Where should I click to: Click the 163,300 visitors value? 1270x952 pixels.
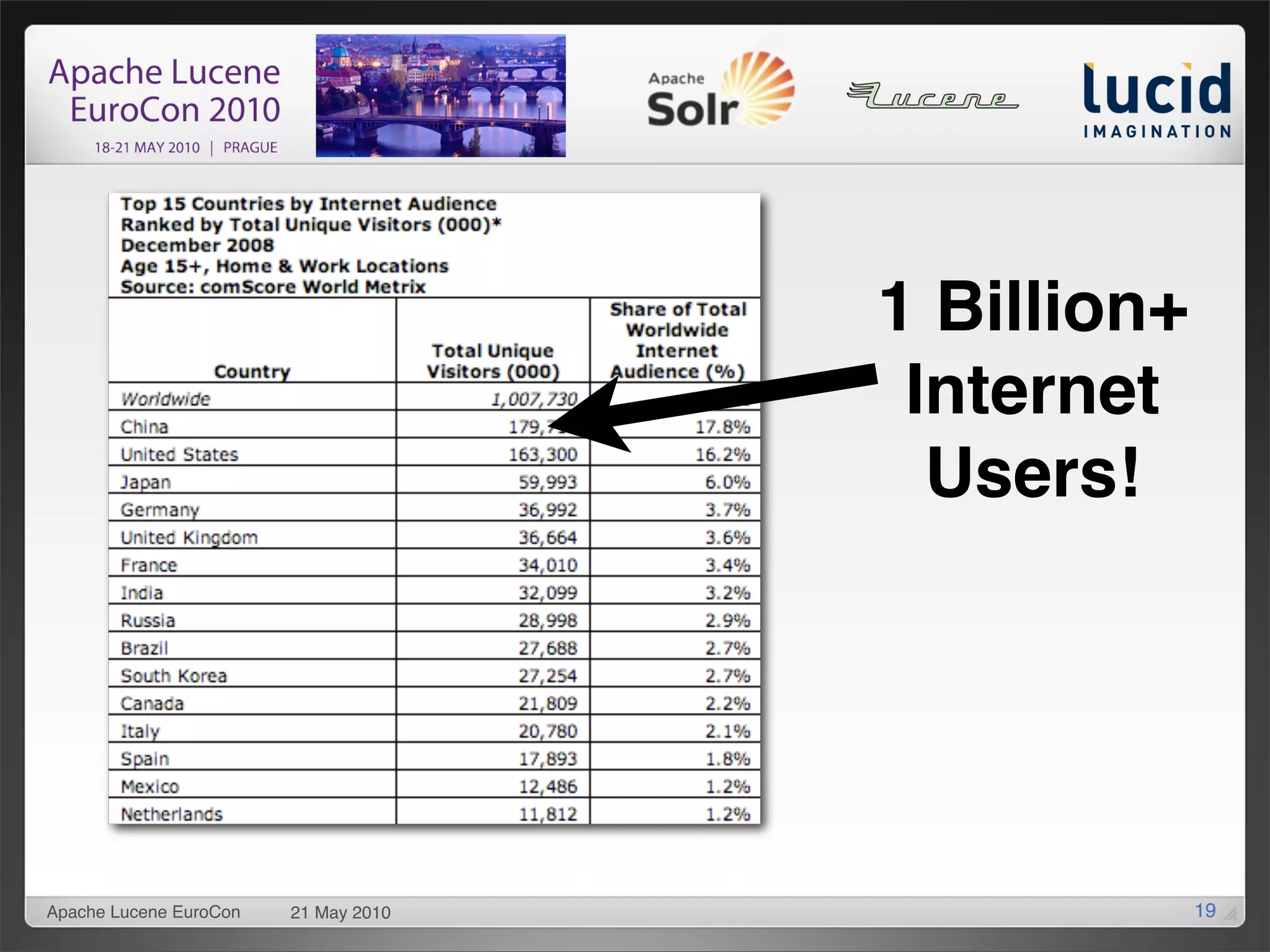pos(543,454)
